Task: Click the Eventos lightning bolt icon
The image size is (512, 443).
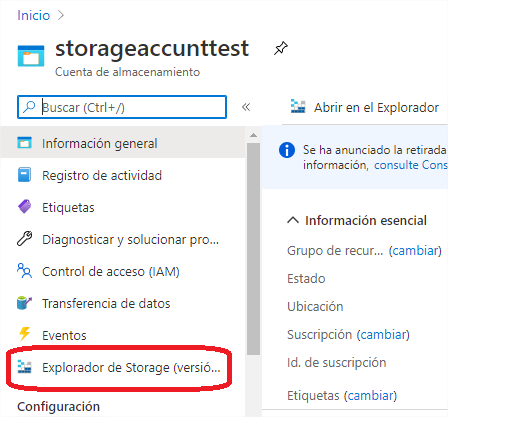Action: click(24, 334)
